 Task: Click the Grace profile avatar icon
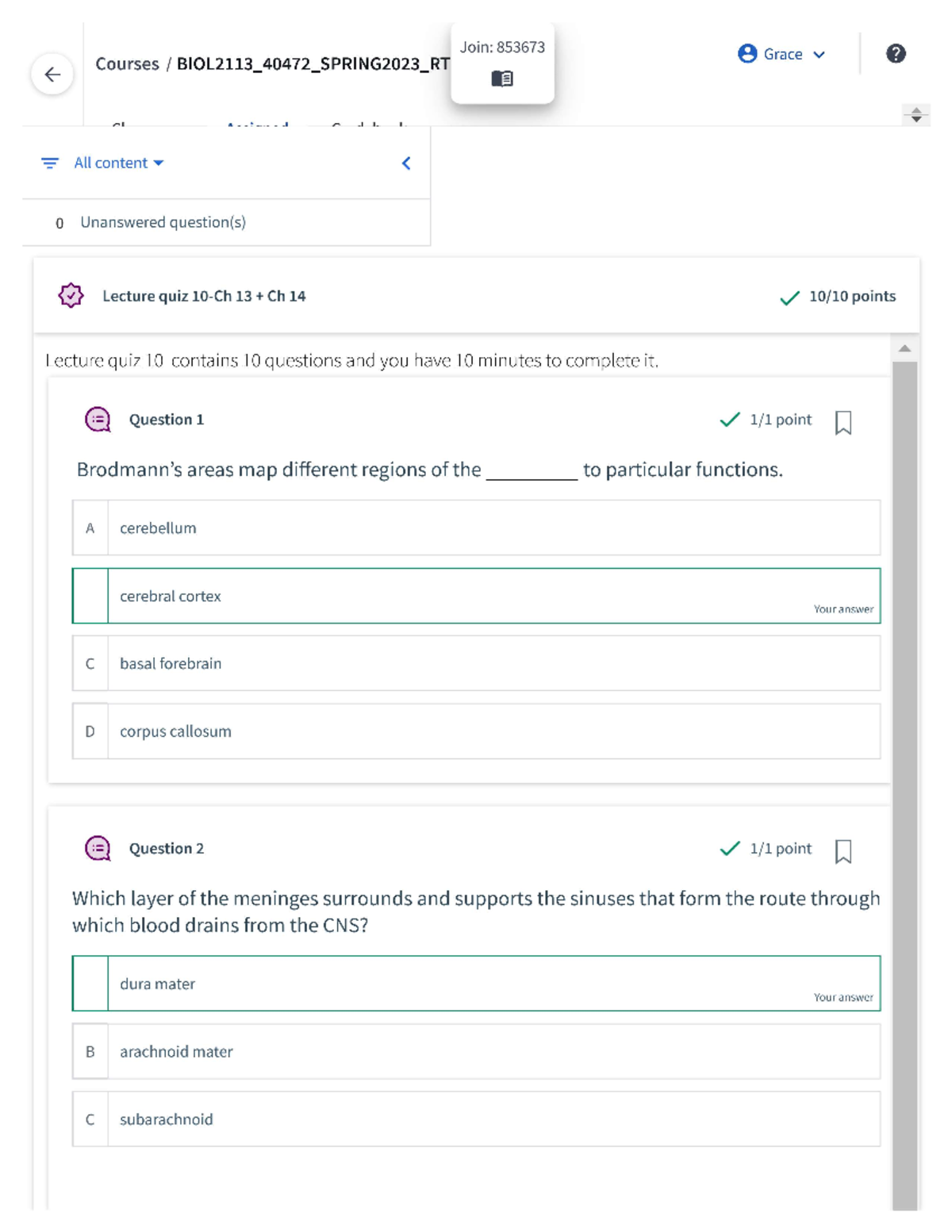747,54
